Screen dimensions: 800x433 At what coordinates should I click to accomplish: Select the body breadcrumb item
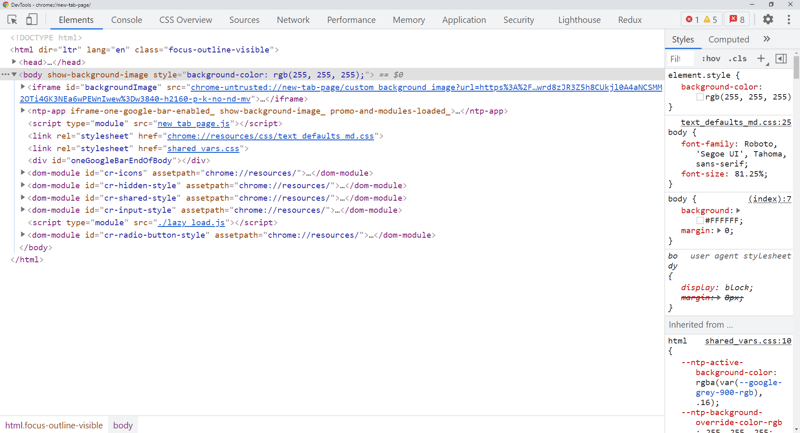tap(123, 425)
